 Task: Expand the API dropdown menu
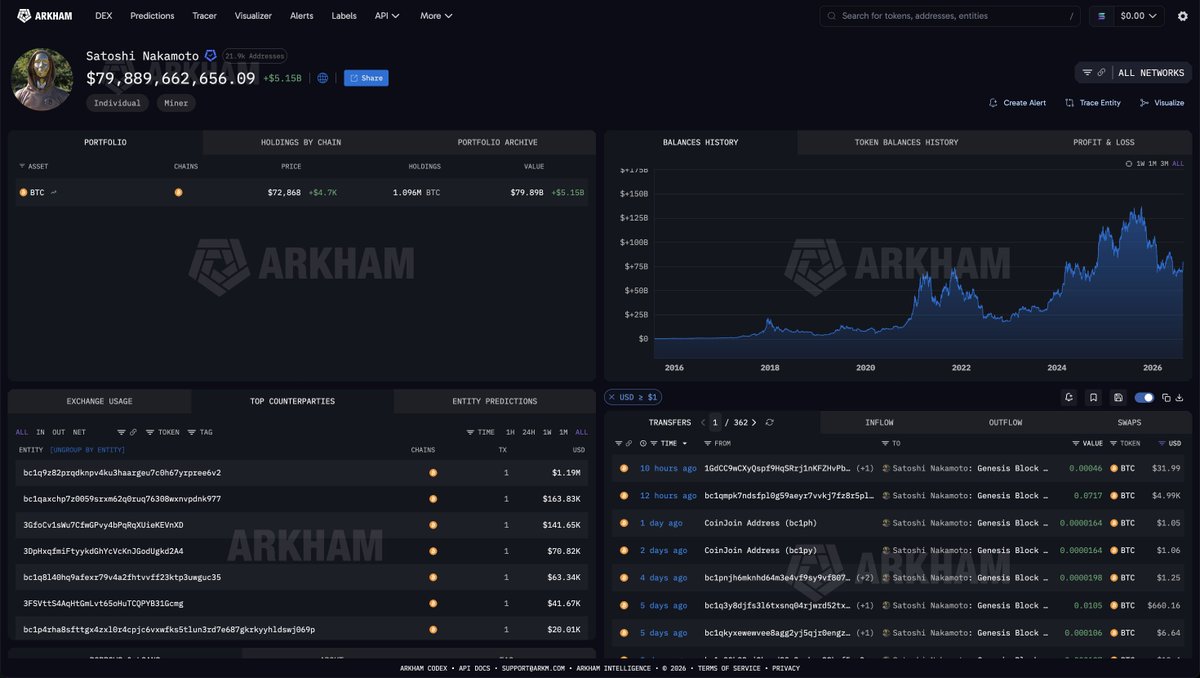click(x=387, y=16)
